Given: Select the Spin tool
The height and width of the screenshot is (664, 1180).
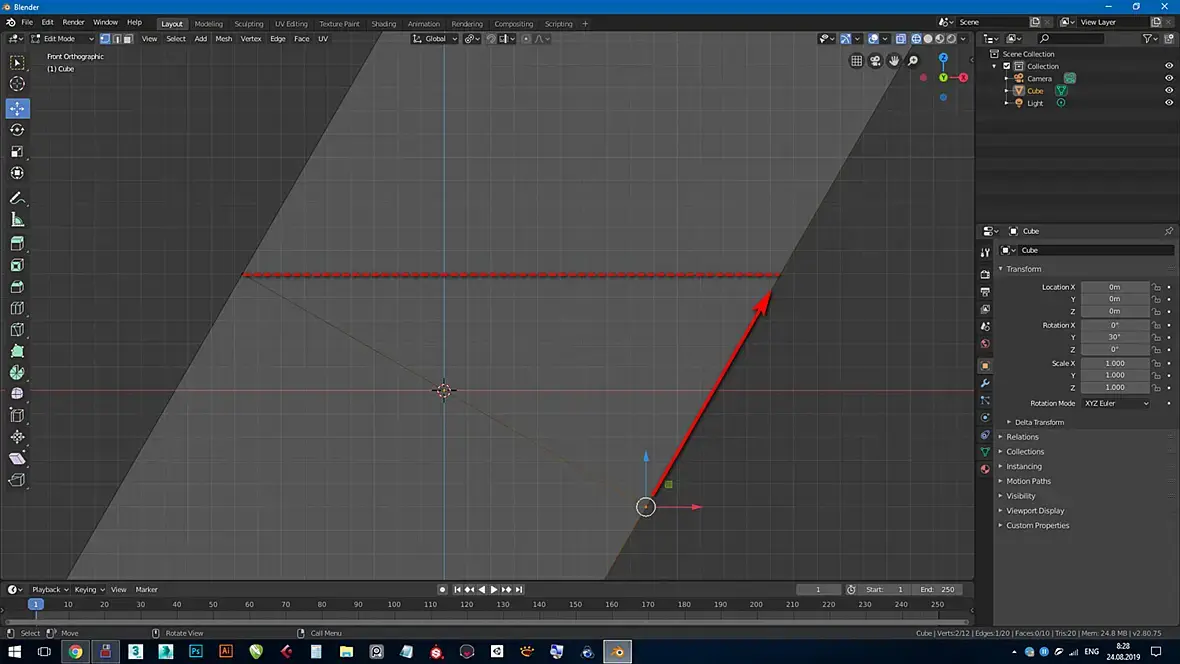Looking at the screenshot, I should point(17,373).
